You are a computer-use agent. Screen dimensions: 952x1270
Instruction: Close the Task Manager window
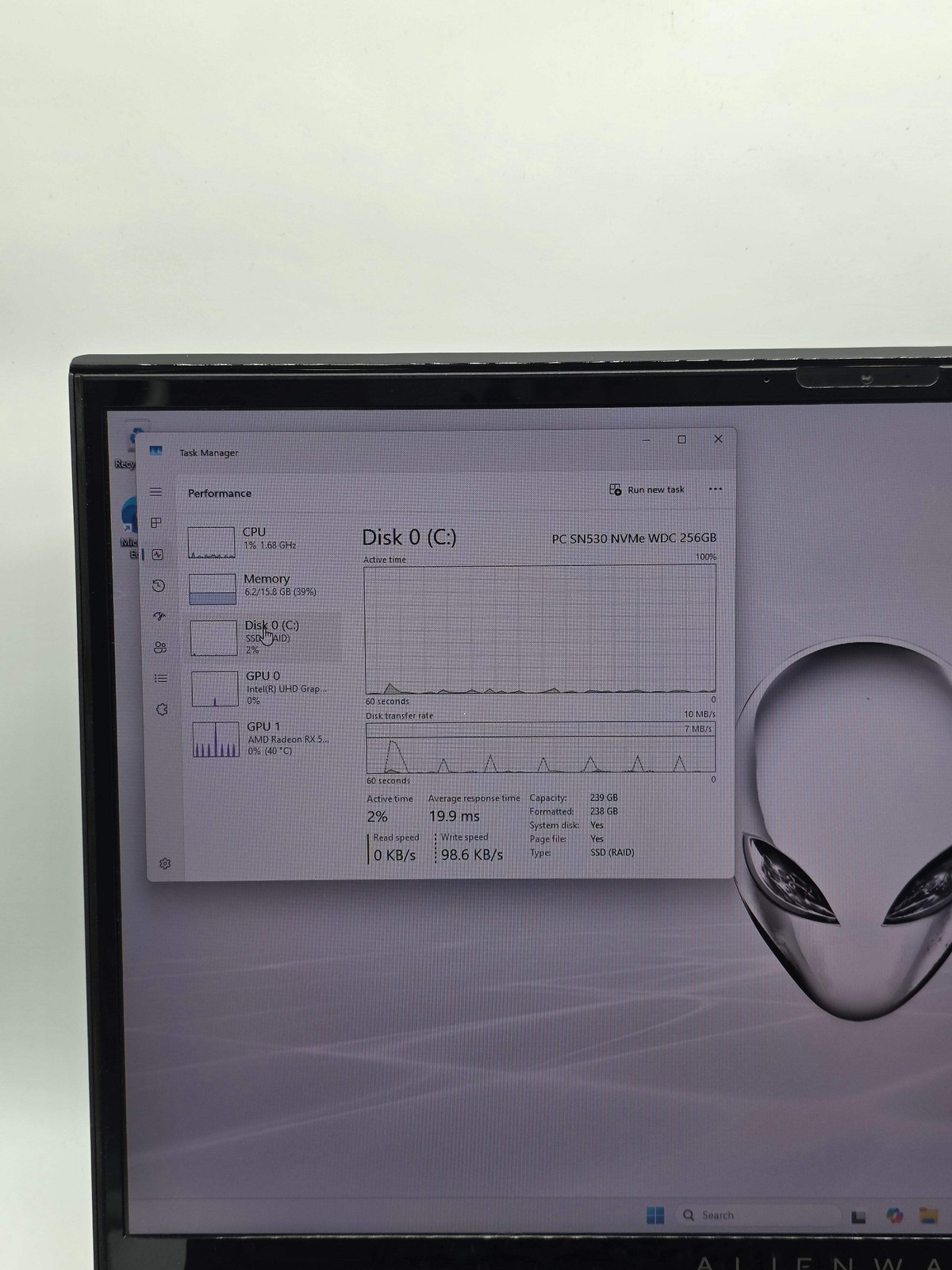(718, 439)
